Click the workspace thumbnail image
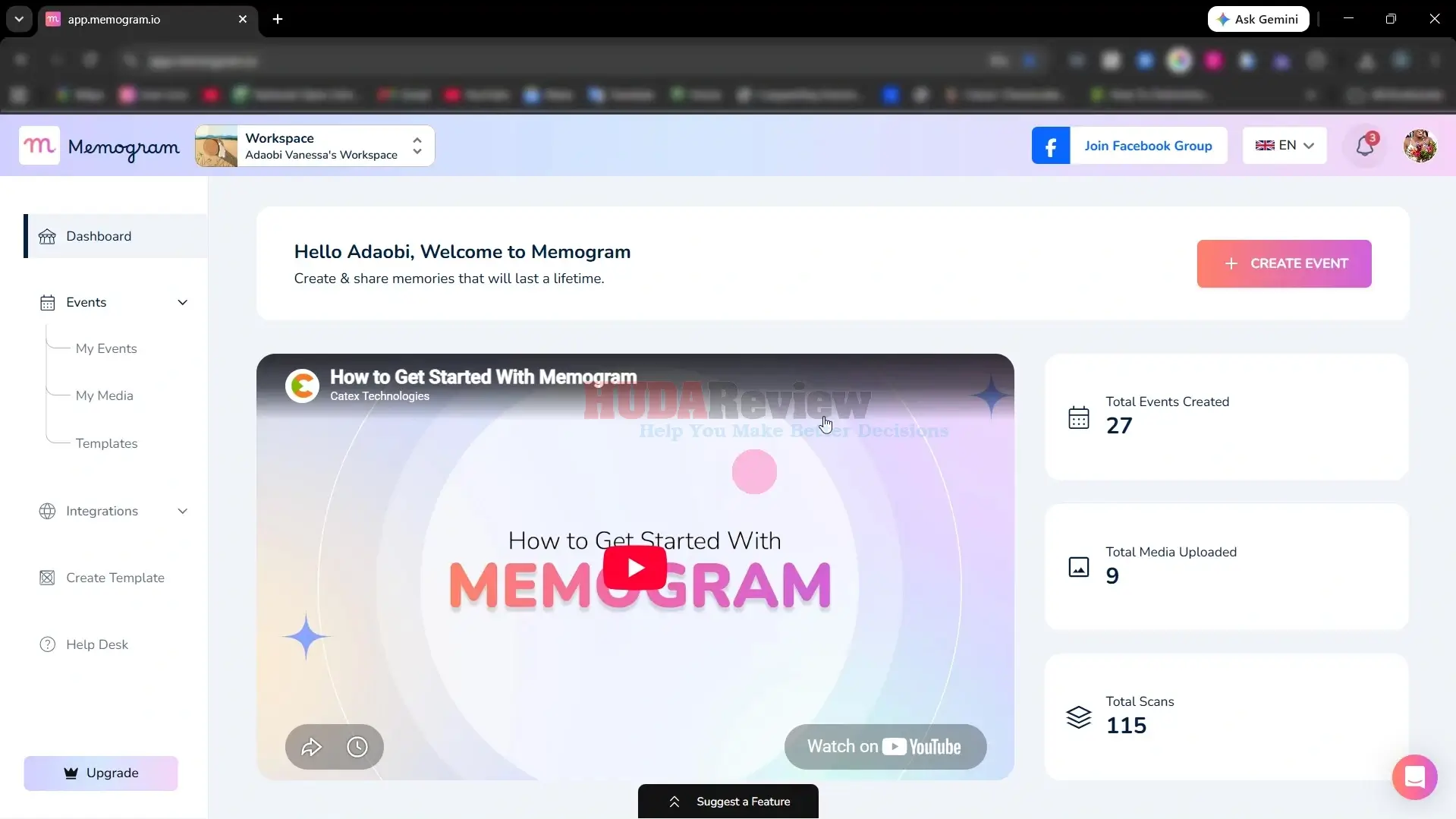Image resolution: width=1456 pixels, height=819 pixels. (x=216, y=146)
